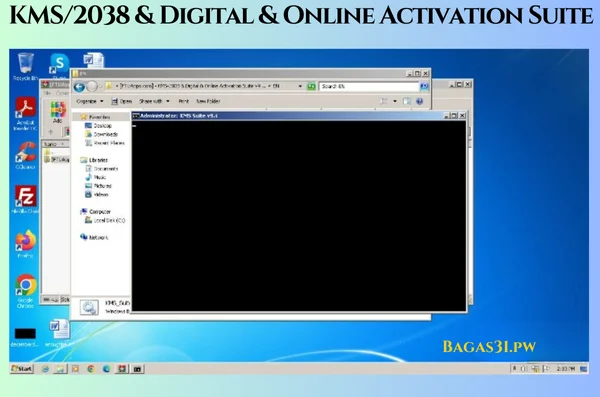The width and height of the screenshot is (600, 397).
Task: Open the Pictures library
Action: point(98,186)
